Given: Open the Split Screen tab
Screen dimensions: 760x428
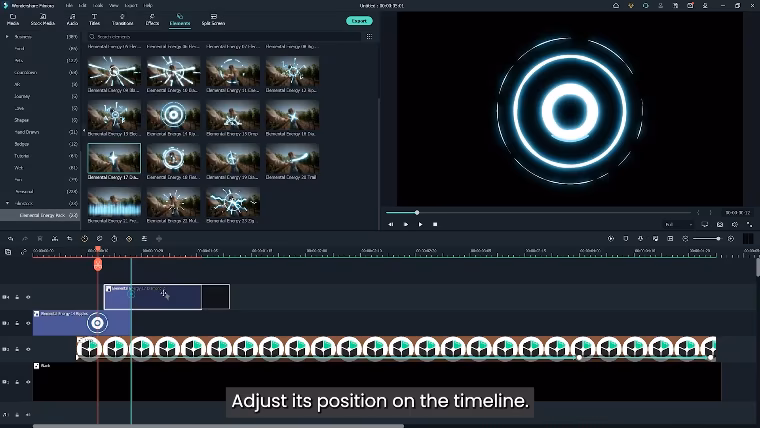Looking at the screenshot, I should click(213, 19).
